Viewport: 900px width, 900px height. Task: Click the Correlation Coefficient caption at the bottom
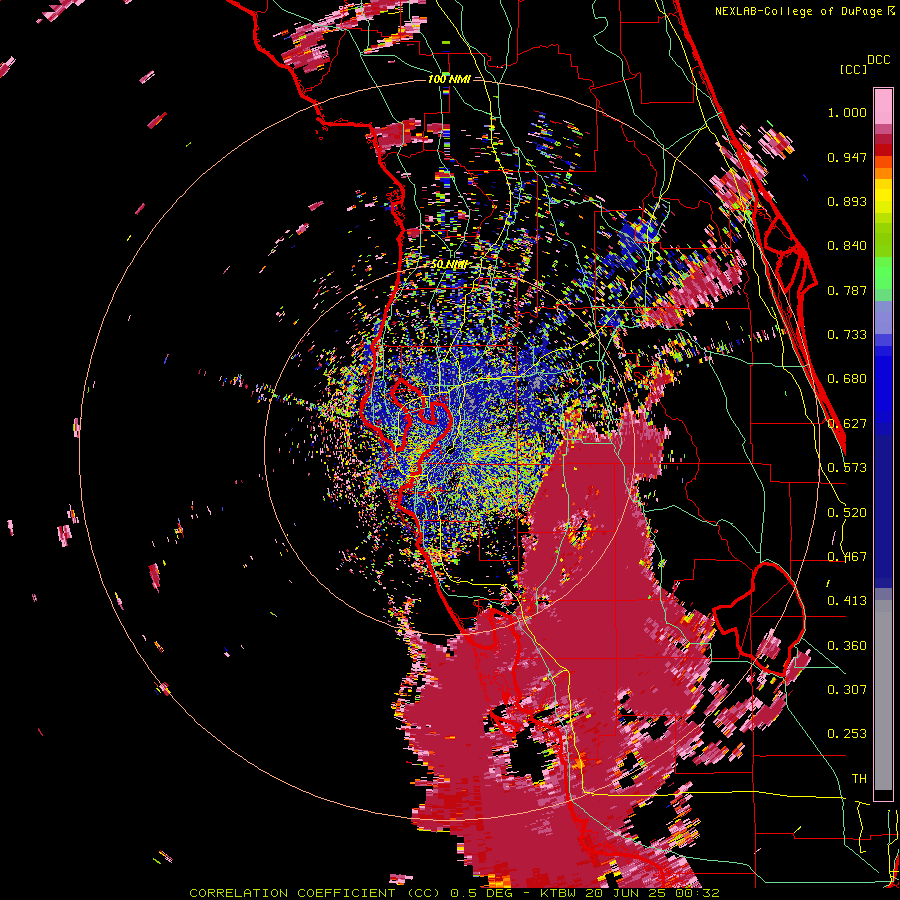454,893
